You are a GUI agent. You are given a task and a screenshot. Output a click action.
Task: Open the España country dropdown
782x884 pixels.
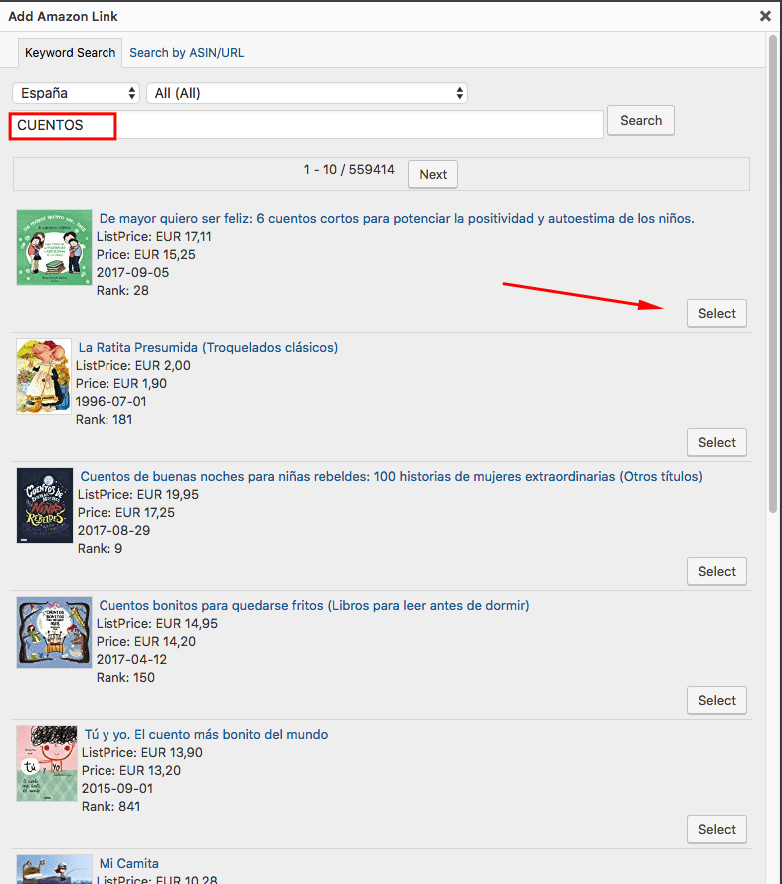coord(76,93)
